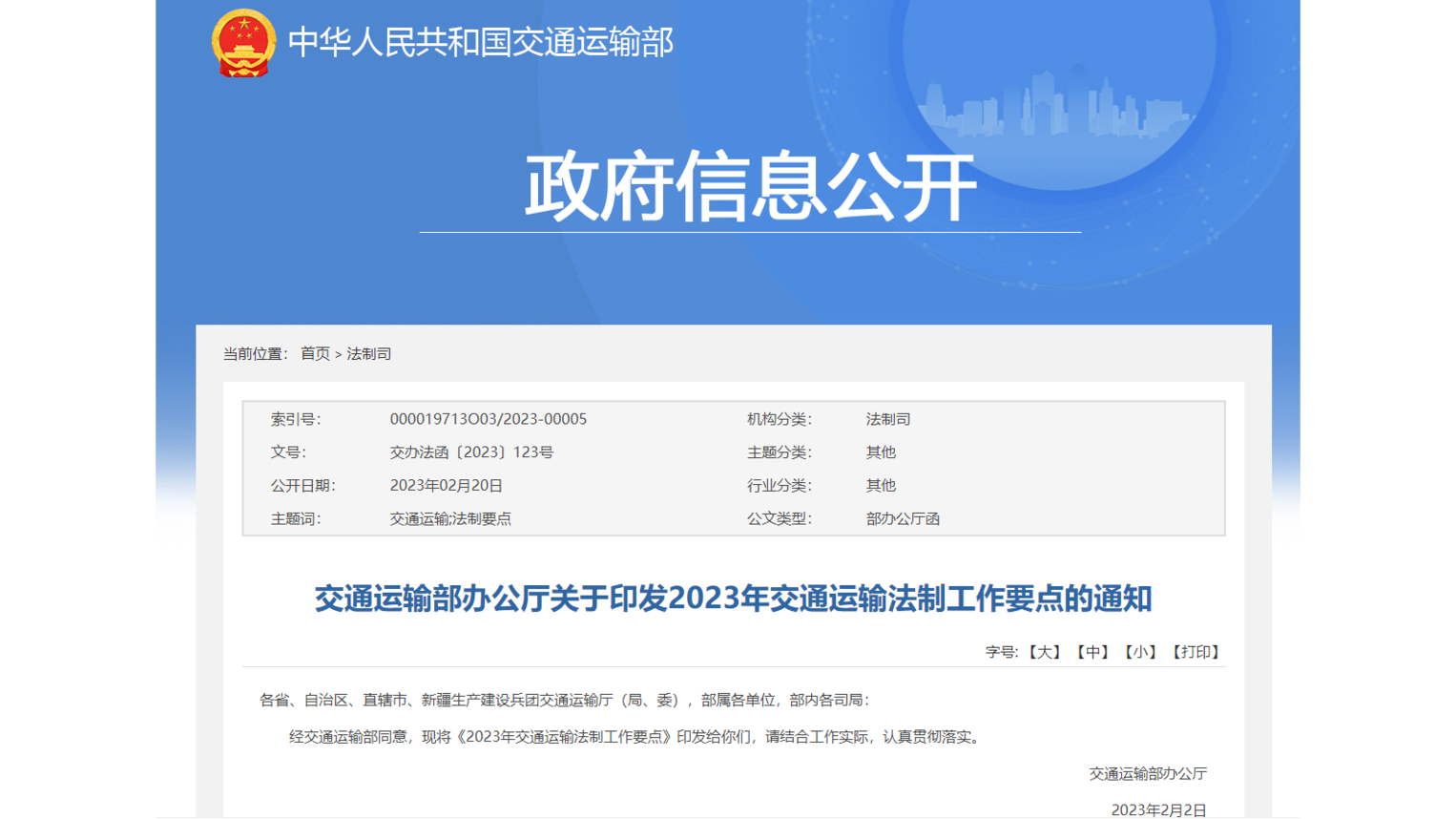Click the 法制司 value beside 机构分类
The image size is (1456, 819).
pos(887,419)
